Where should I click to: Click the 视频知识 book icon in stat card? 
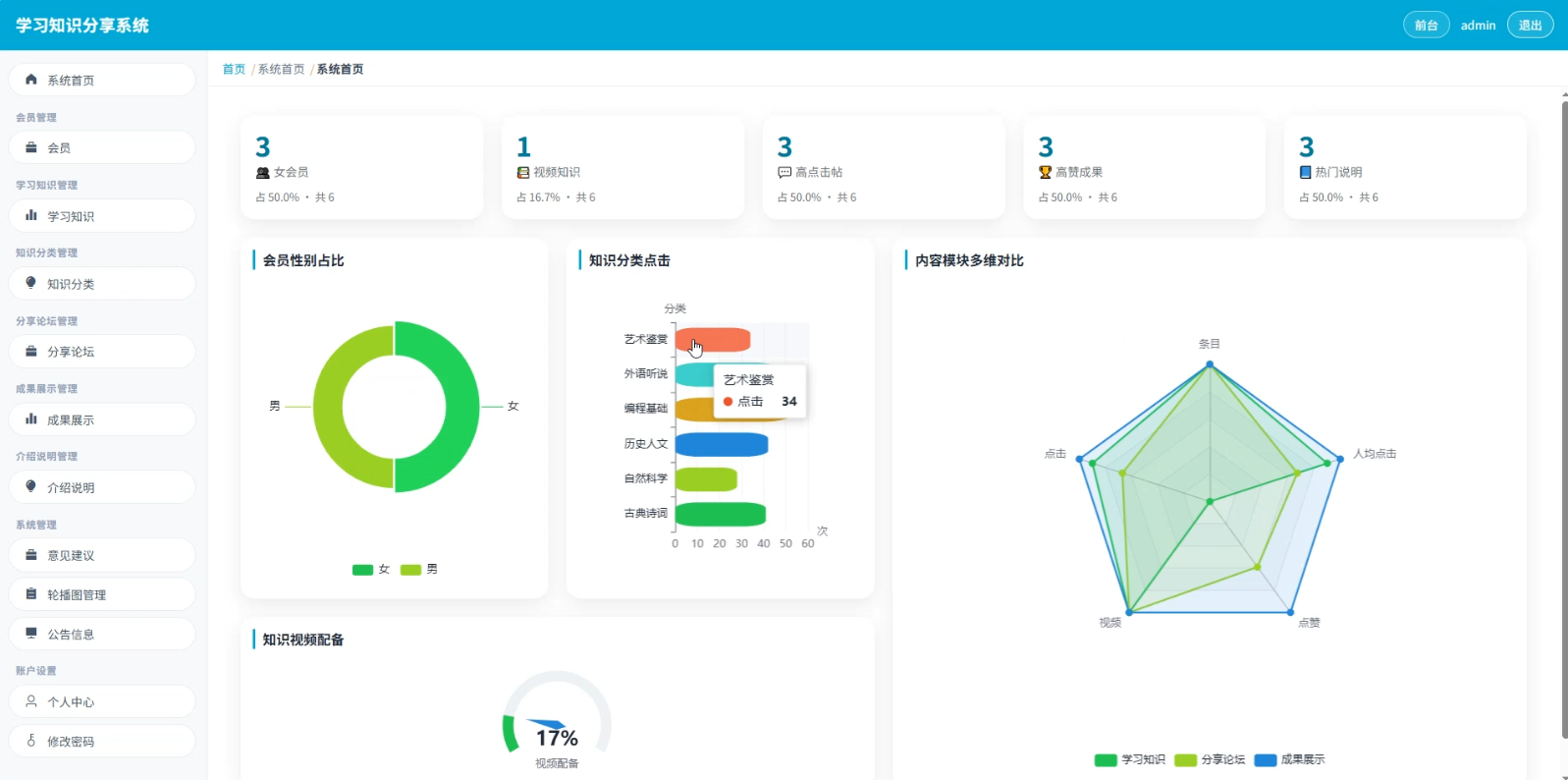point(523,173)
